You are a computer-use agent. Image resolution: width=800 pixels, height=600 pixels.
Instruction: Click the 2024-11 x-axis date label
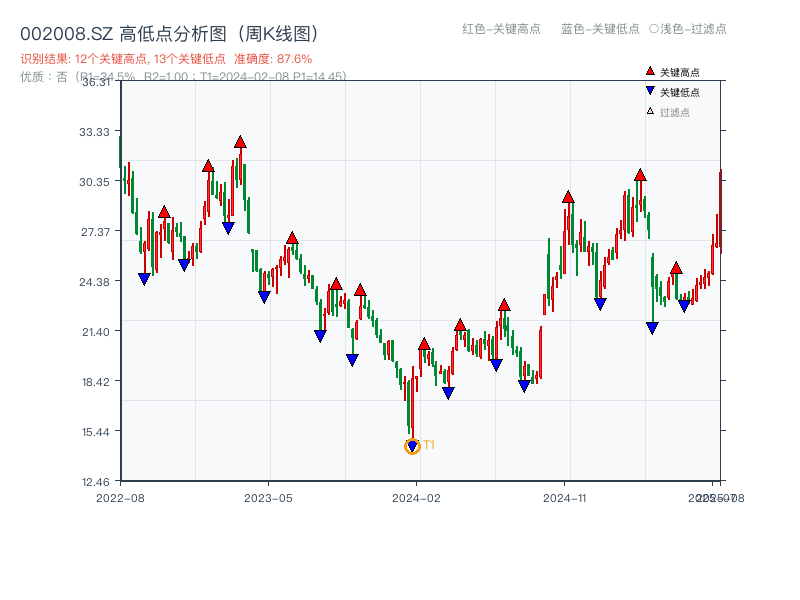click(x=565, y=498)
